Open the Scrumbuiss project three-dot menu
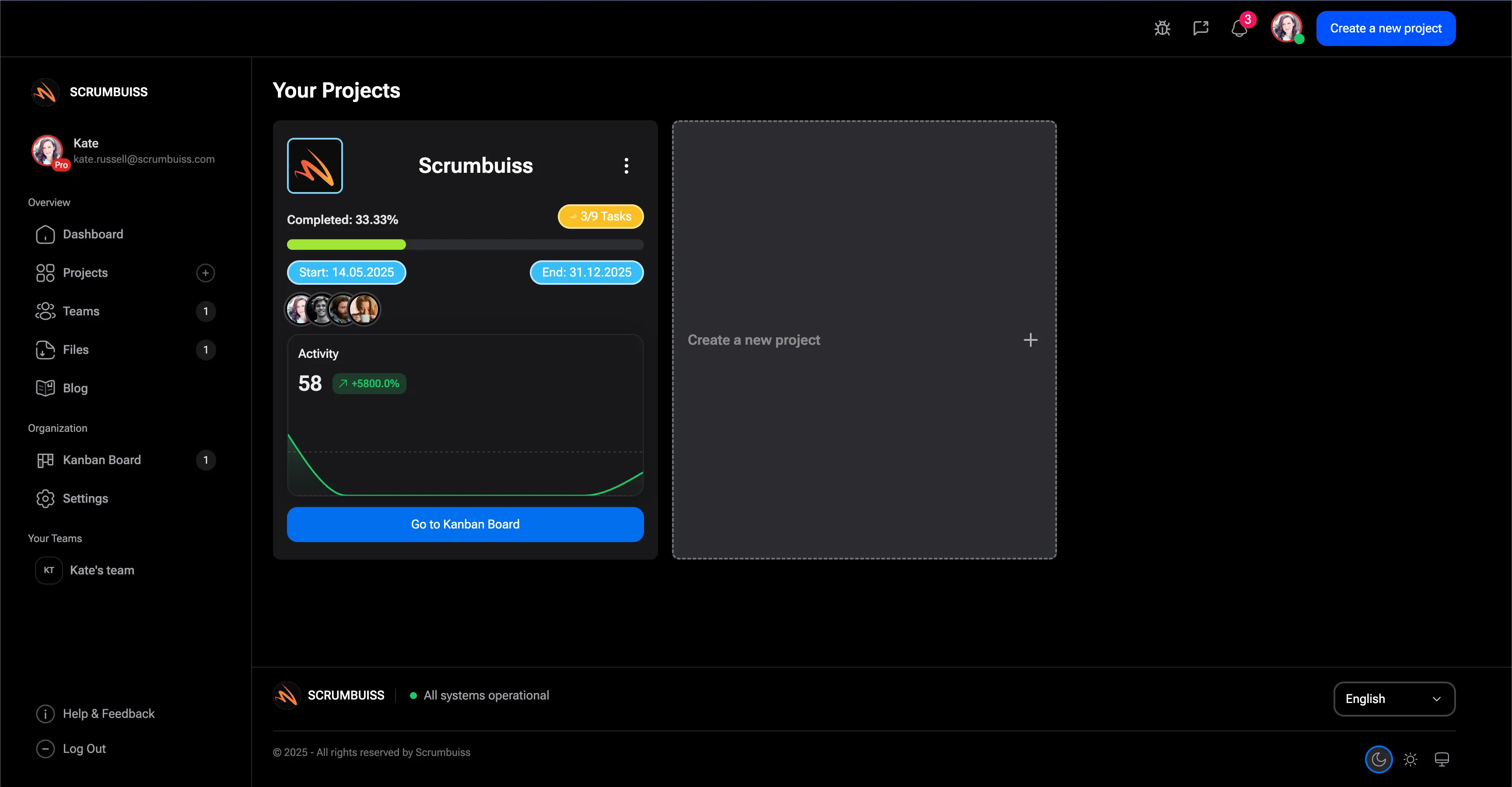Viewport: 1512px width, 787px height. [x=626, y=165]
